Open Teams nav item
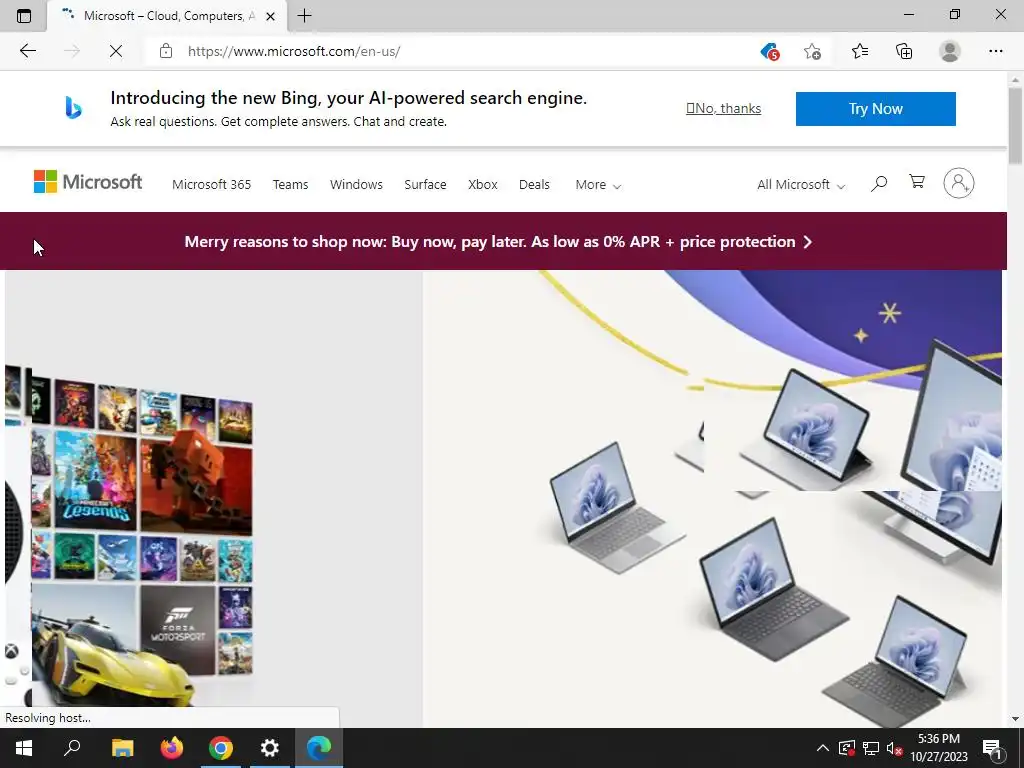Screen dimensions: 1024x768 tap(291, 185)
